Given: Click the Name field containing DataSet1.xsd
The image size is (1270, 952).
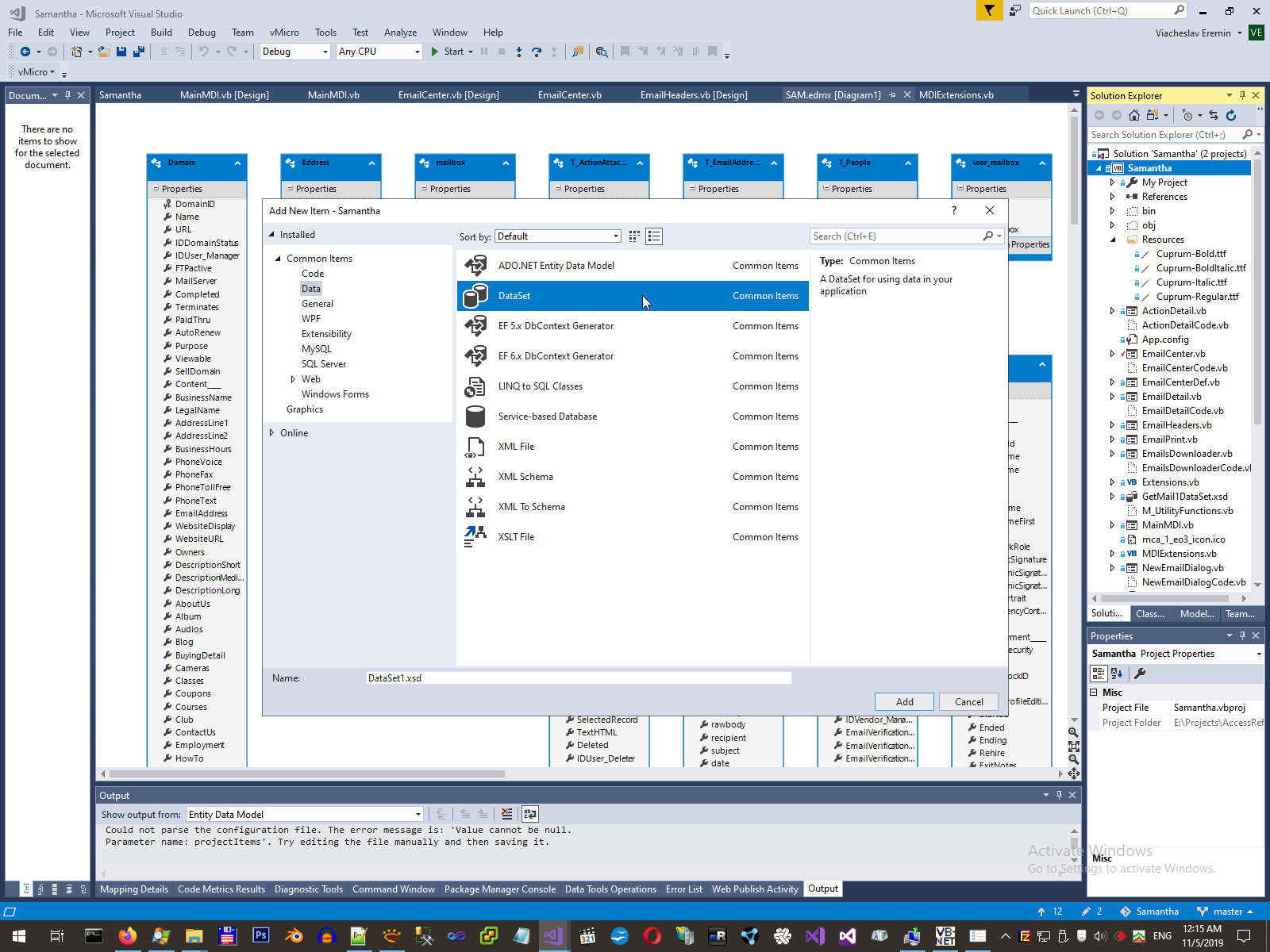Looking at the screenshot, I should tap(579, 678).
